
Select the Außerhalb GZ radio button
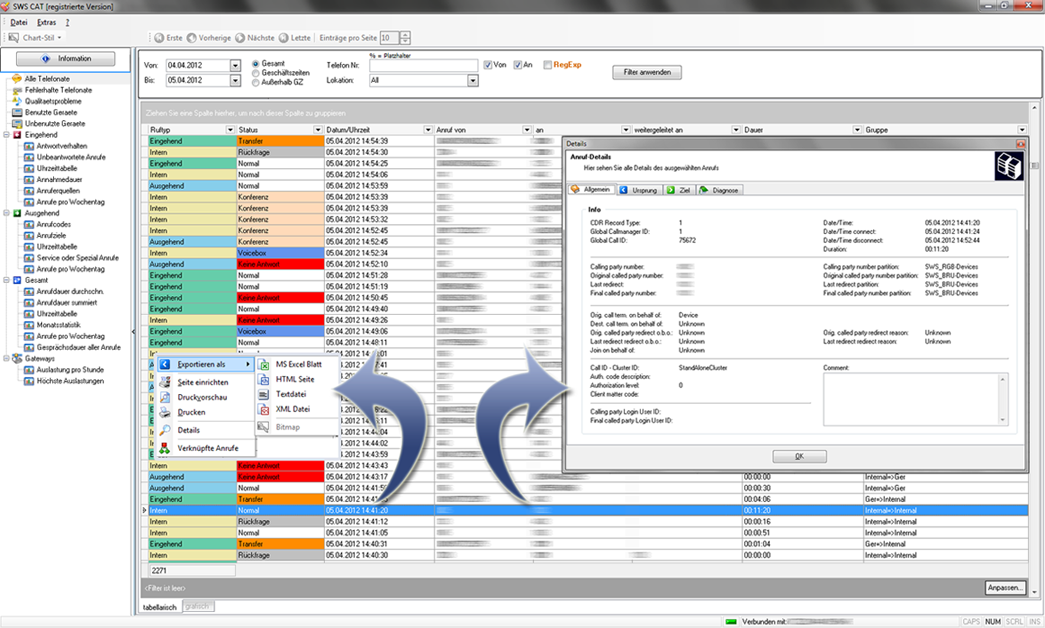point(255,83)
